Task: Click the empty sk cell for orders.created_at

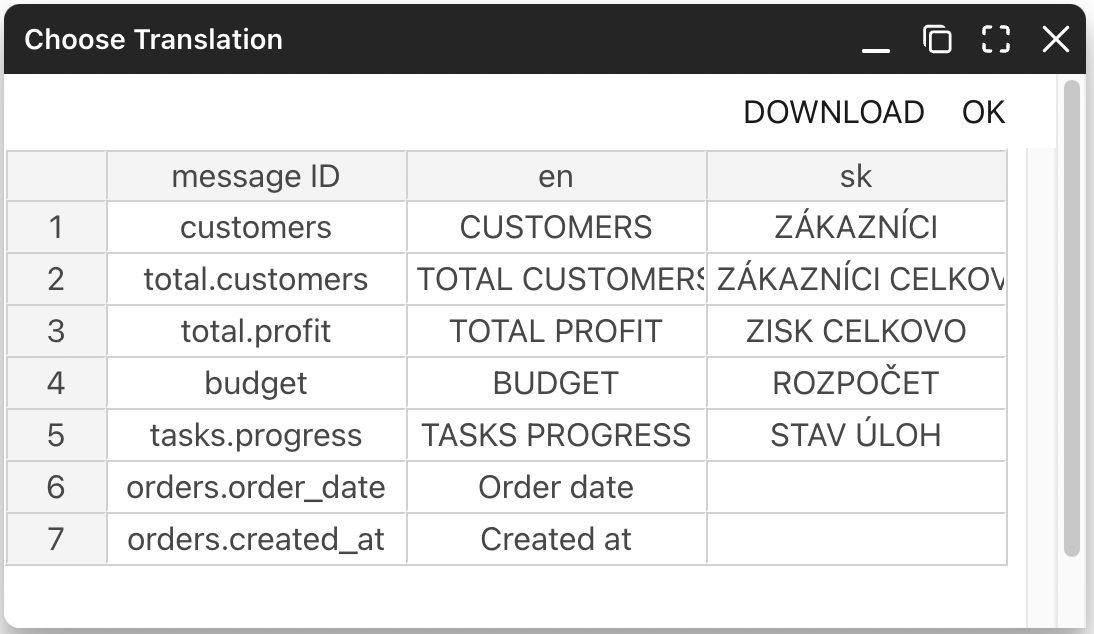Action: click(x=856, y=539)
